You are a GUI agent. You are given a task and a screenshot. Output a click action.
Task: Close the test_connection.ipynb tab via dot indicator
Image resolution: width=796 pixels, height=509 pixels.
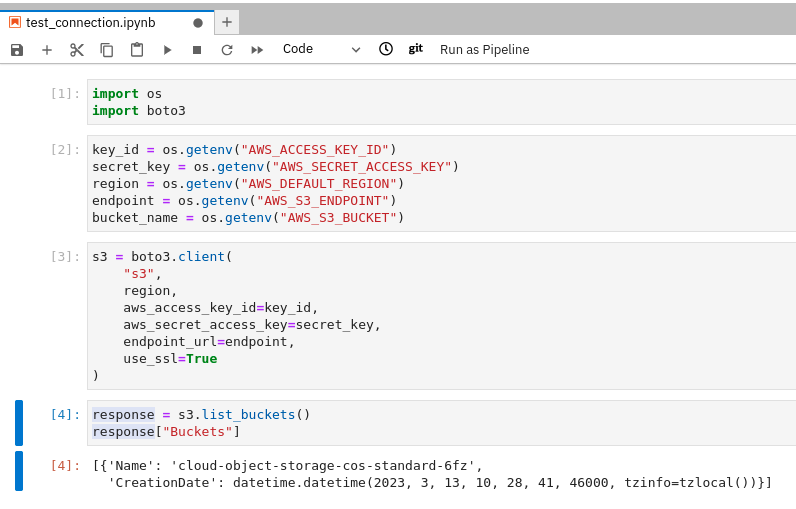pos(198,23)
